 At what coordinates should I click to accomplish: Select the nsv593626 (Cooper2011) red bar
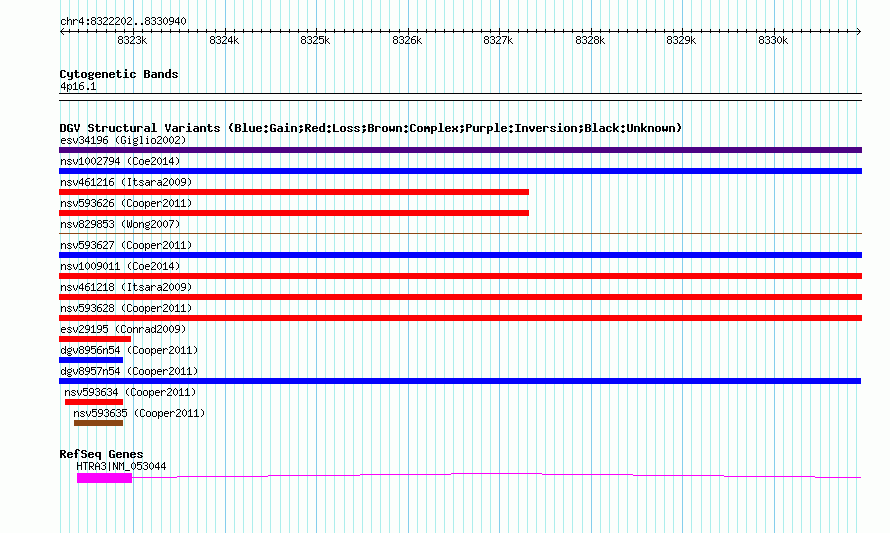click(294, 213)
